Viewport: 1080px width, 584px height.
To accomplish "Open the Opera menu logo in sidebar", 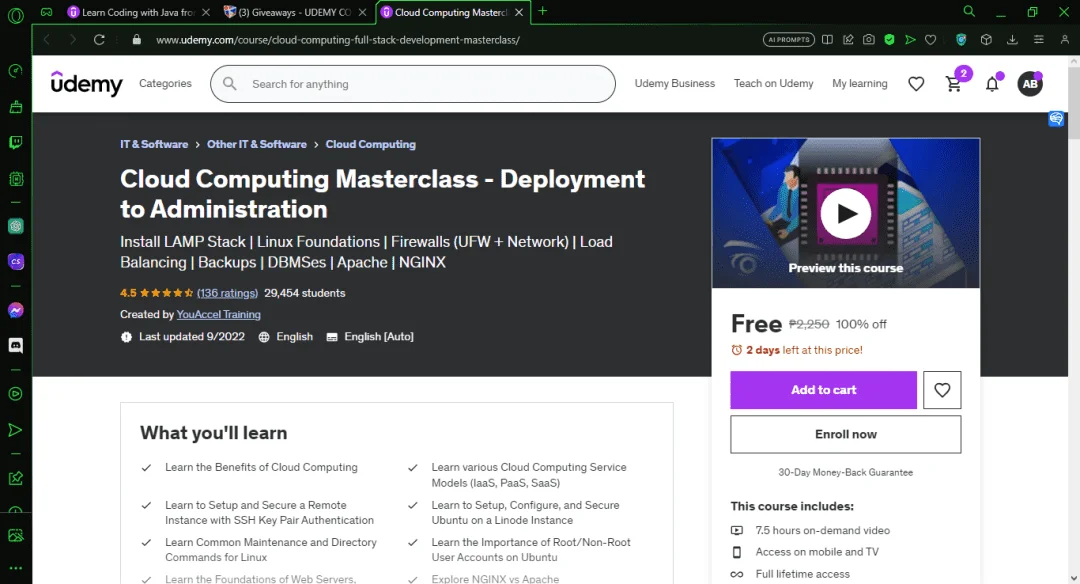I will click(x=15, y=14).
